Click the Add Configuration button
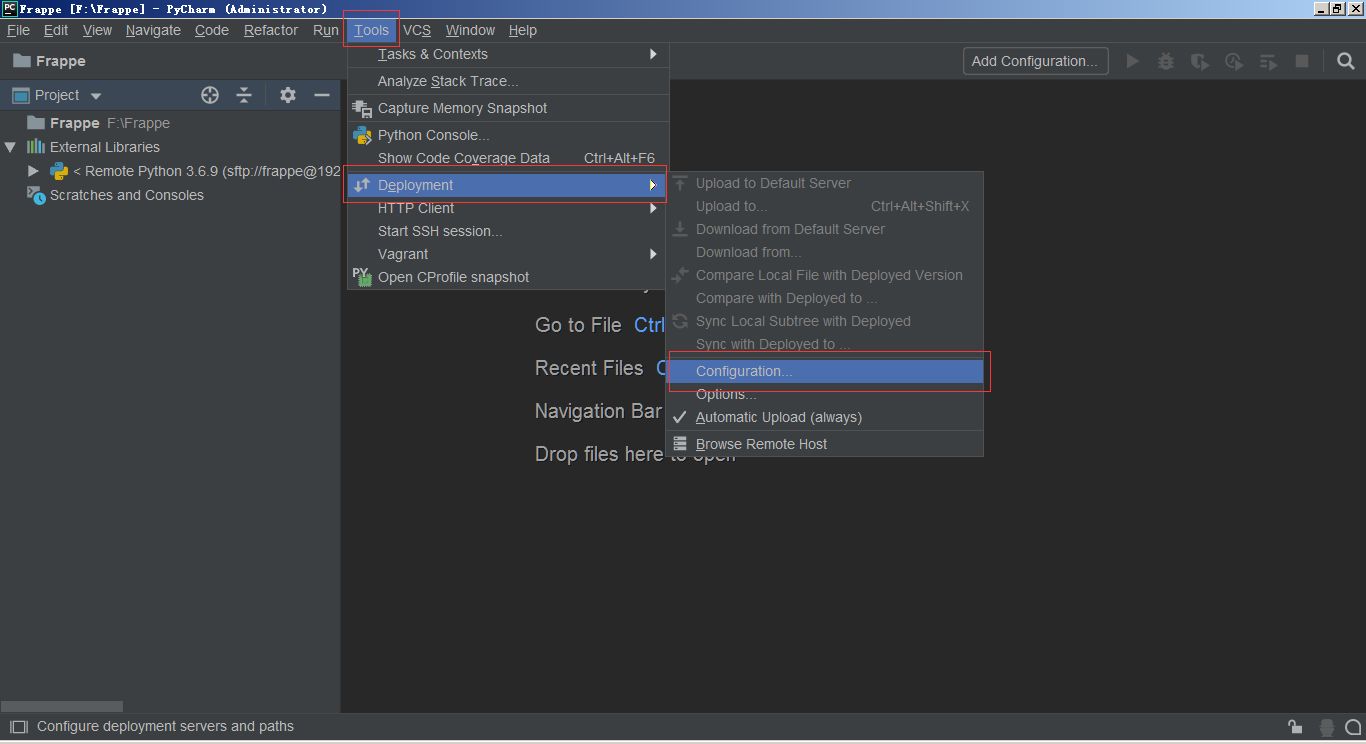 pyautogui.click(x=1035, y=61)
